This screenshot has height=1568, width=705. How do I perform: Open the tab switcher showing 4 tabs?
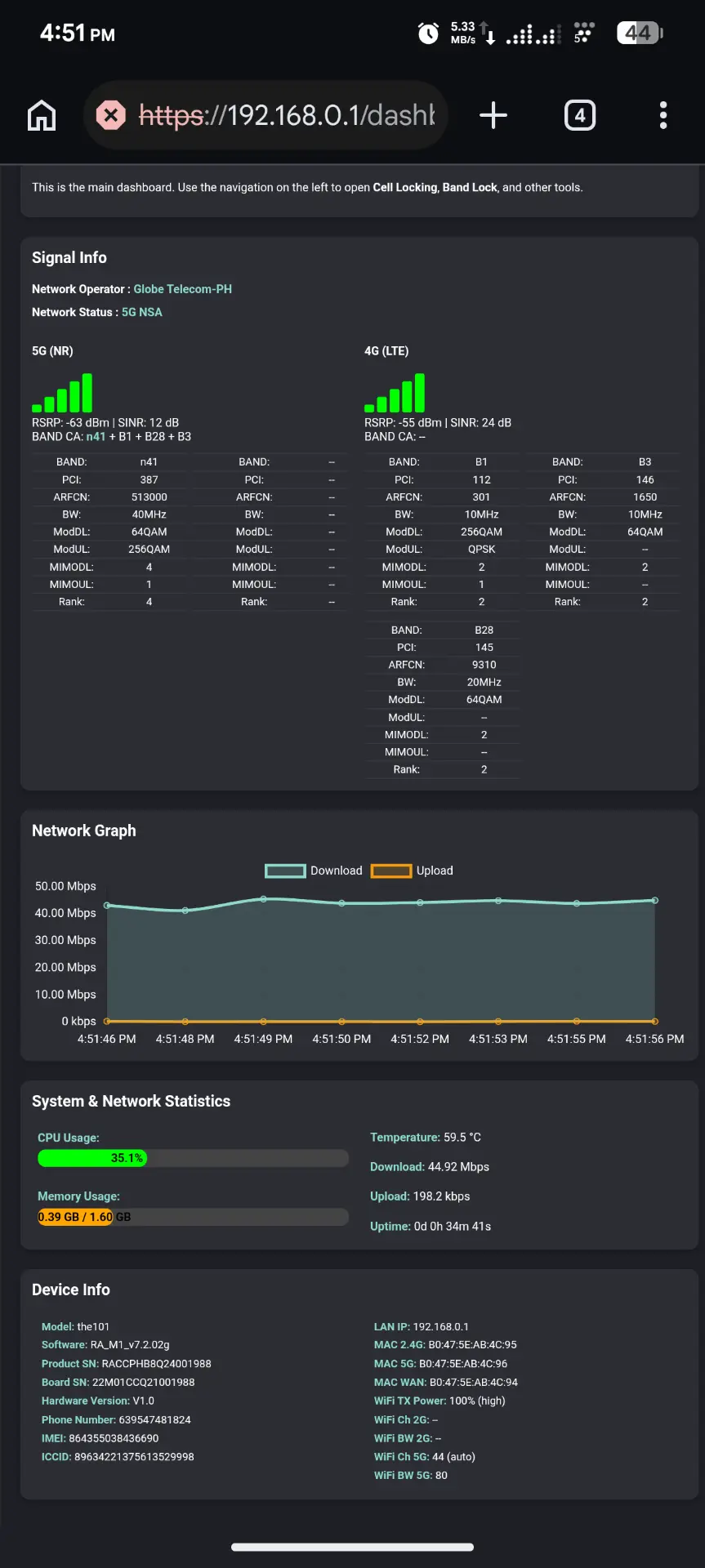point(580,115)
